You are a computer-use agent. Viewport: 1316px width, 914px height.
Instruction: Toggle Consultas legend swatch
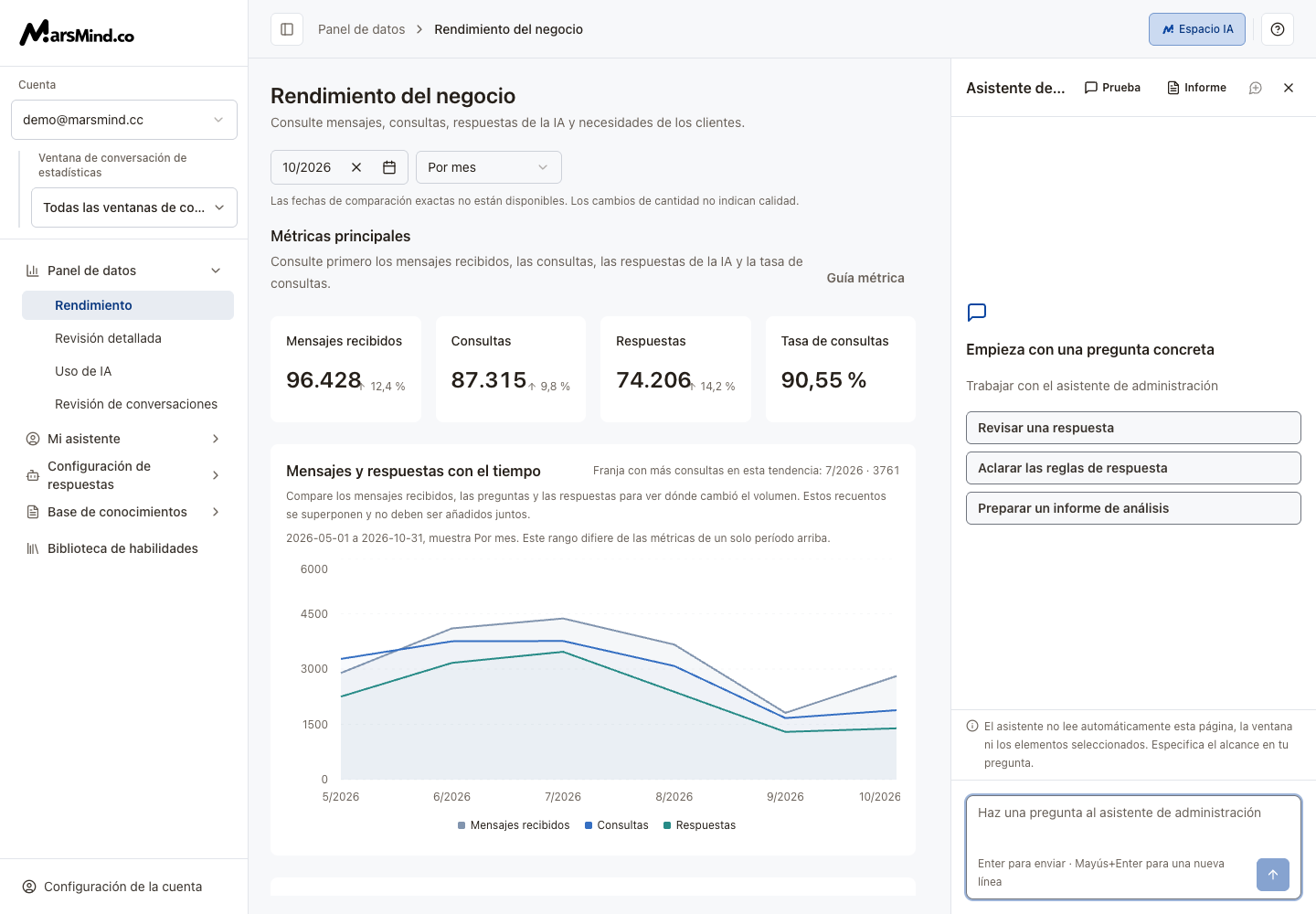(x=589, y=825)
